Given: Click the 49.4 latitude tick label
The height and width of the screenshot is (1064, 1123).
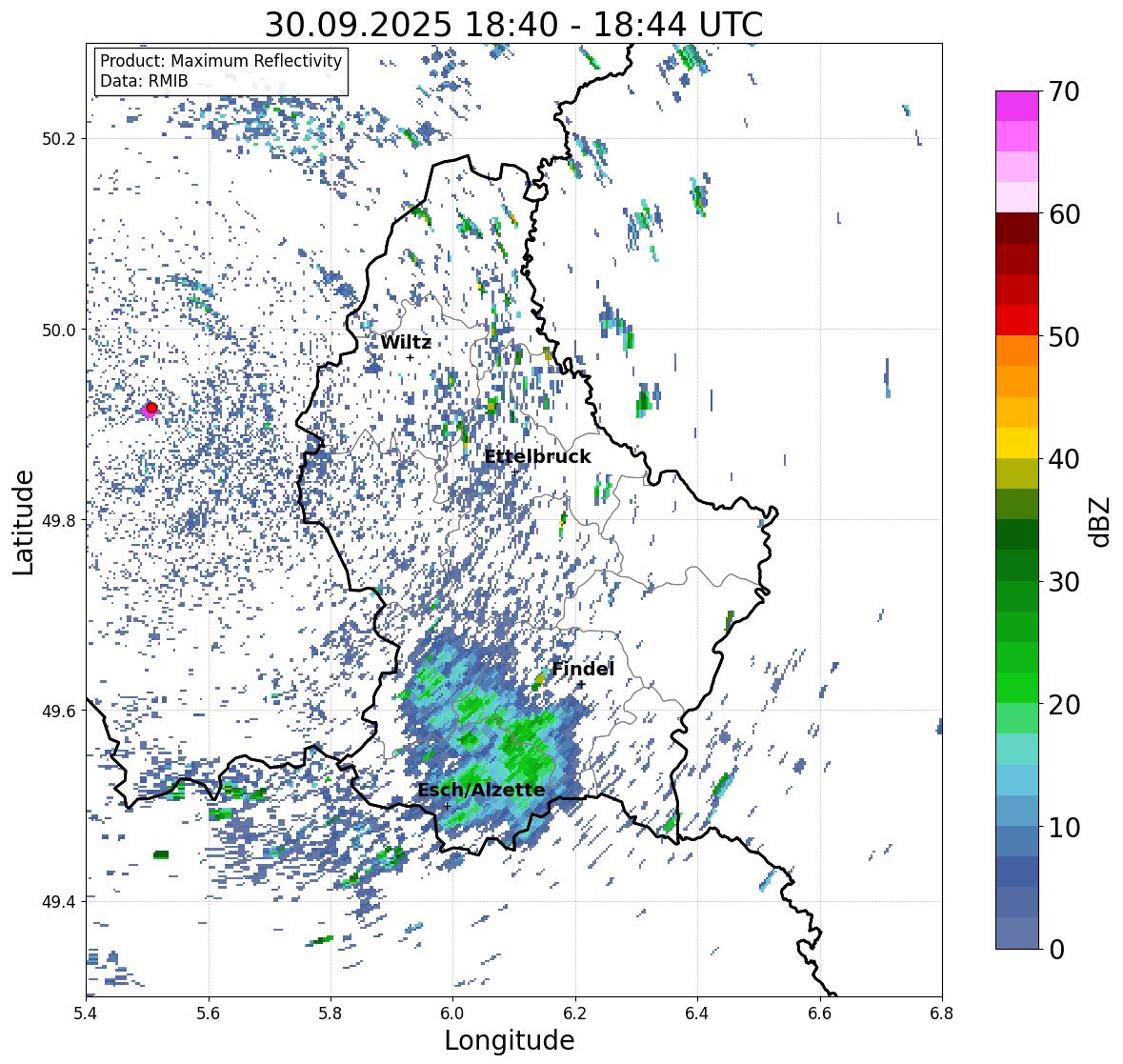Looking at the screenshot, I should point(59,901).
